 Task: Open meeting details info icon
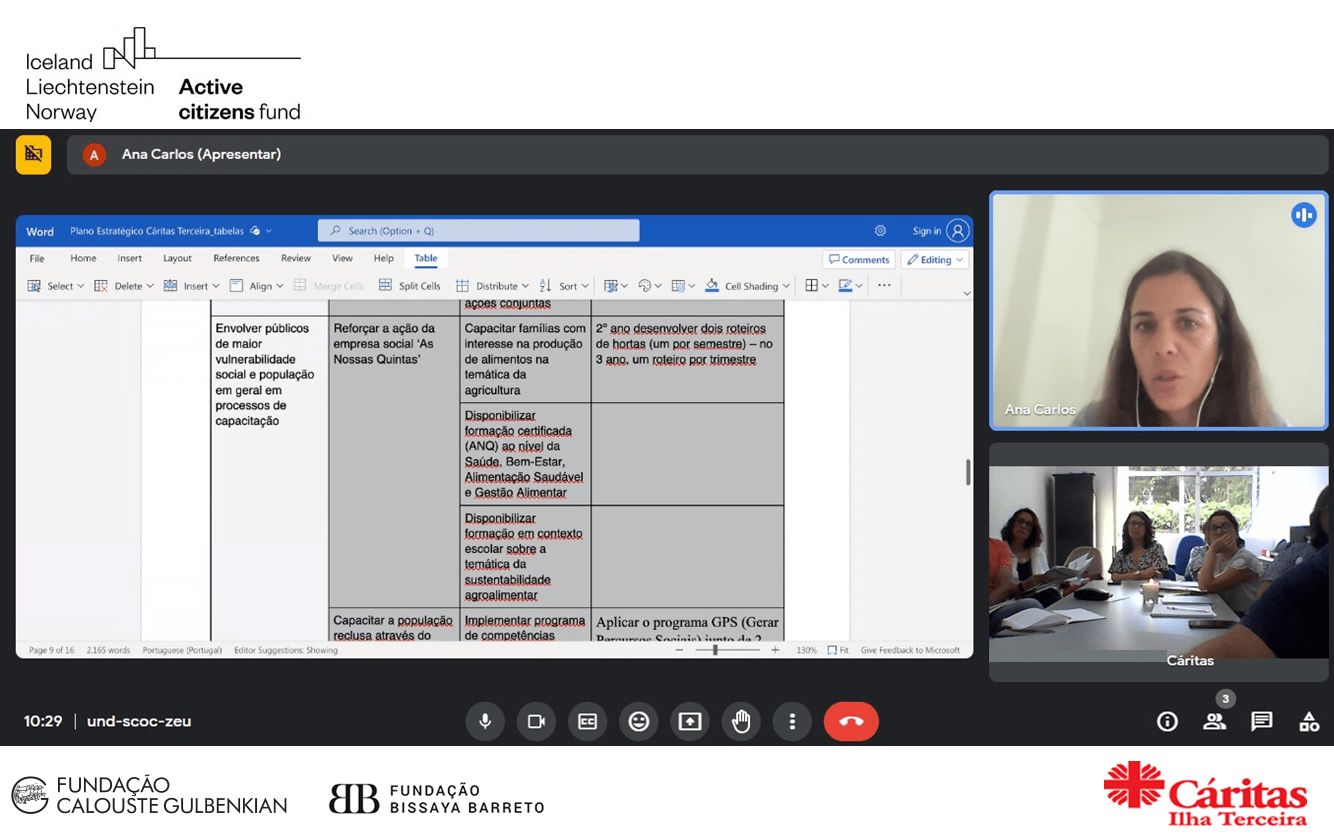(x=1167, y=721)
